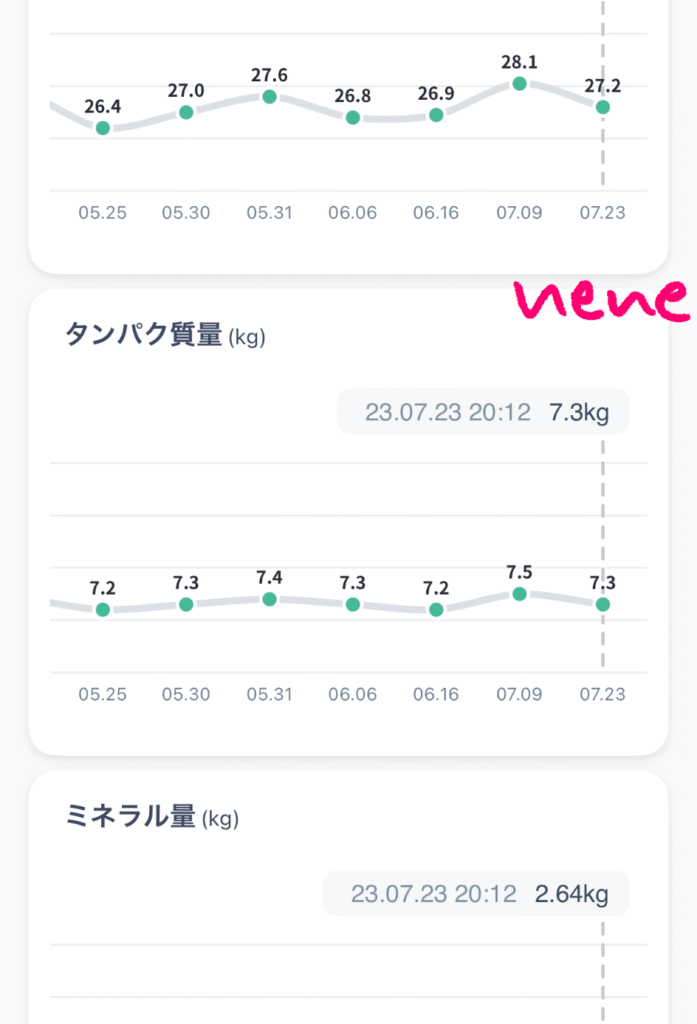Click the pink handwritten "nene" annotation
The image size is (697, 1024).
click(x=600, y=299)
